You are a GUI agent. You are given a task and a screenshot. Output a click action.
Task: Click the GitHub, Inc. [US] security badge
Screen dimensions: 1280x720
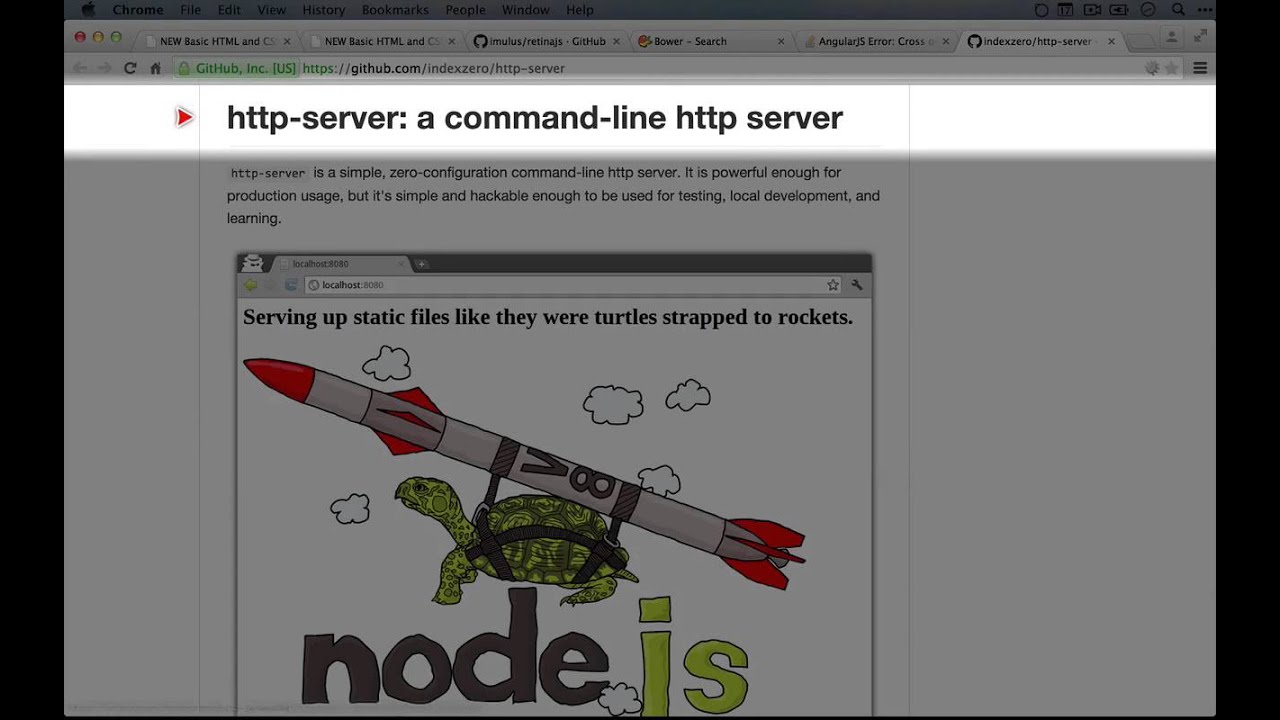[237, 68]
